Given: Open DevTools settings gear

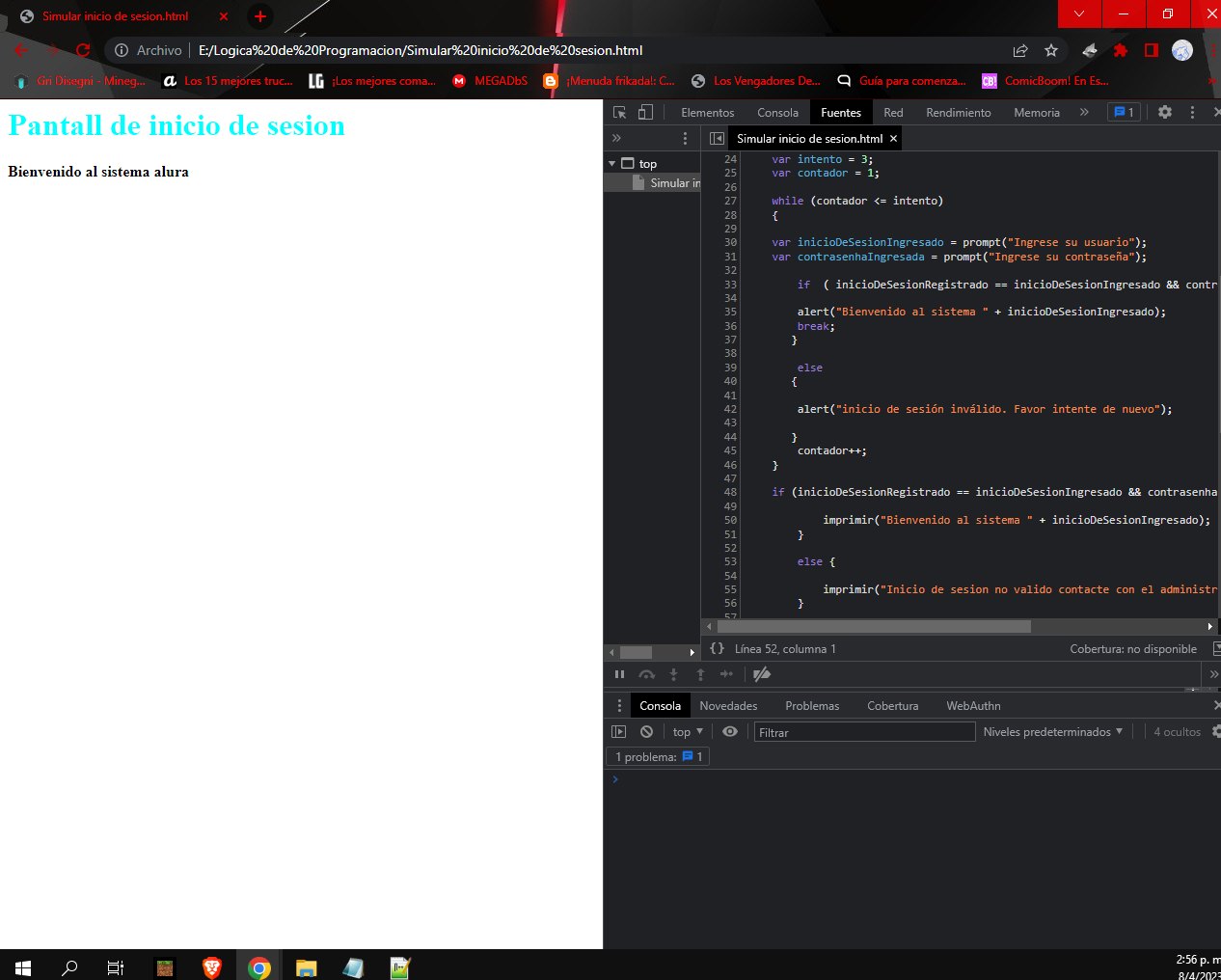Looking at the screenshot, I should pos(1165,113).
